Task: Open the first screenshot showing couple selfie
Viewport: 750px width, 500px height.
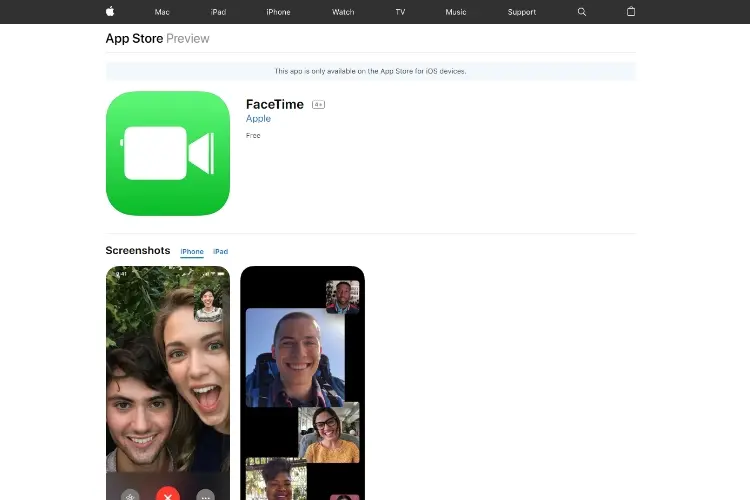Action: [x=168, y=383]
